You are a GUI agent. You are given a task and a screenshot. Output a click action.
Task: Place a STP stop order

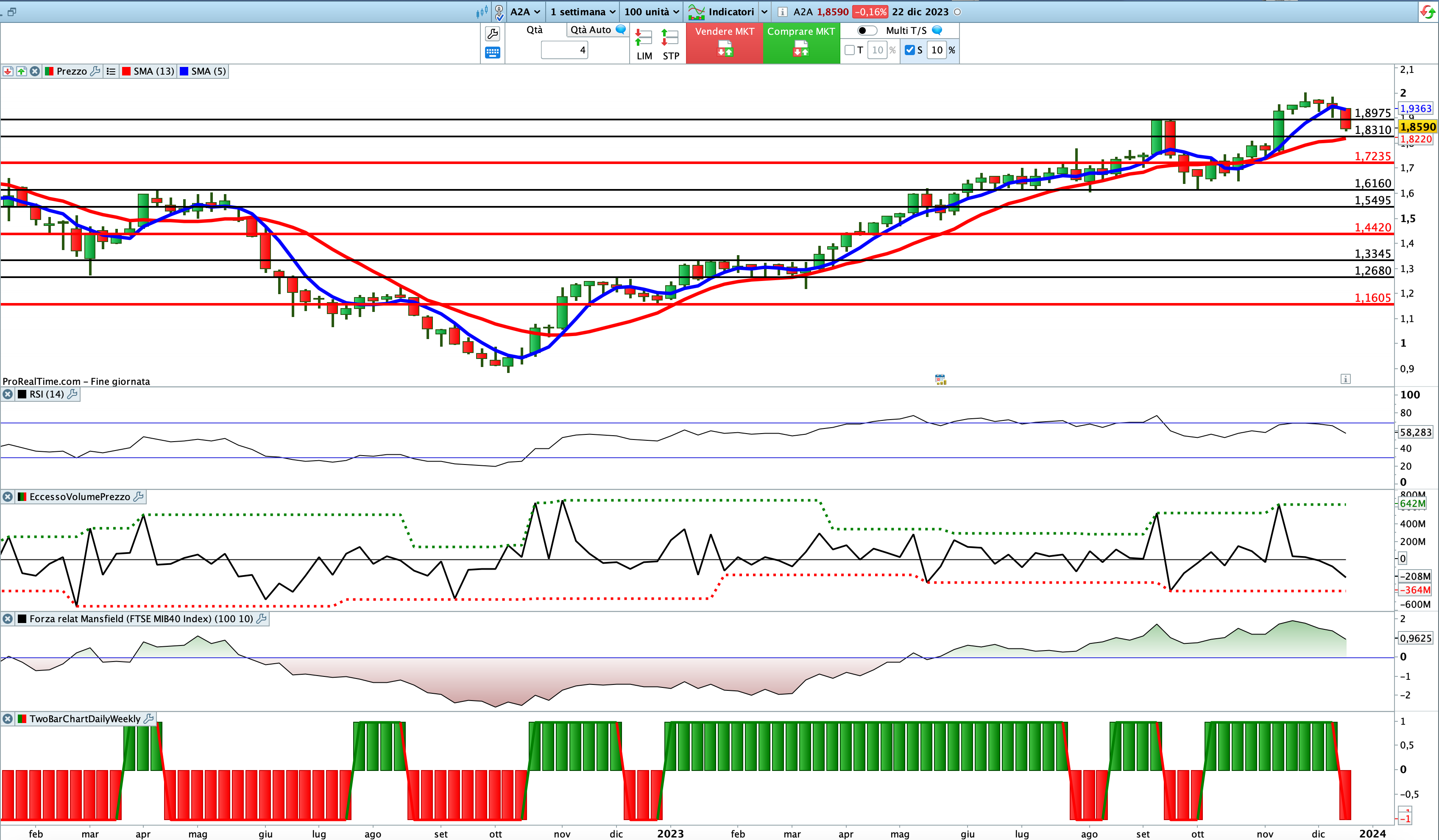point(670,45)
